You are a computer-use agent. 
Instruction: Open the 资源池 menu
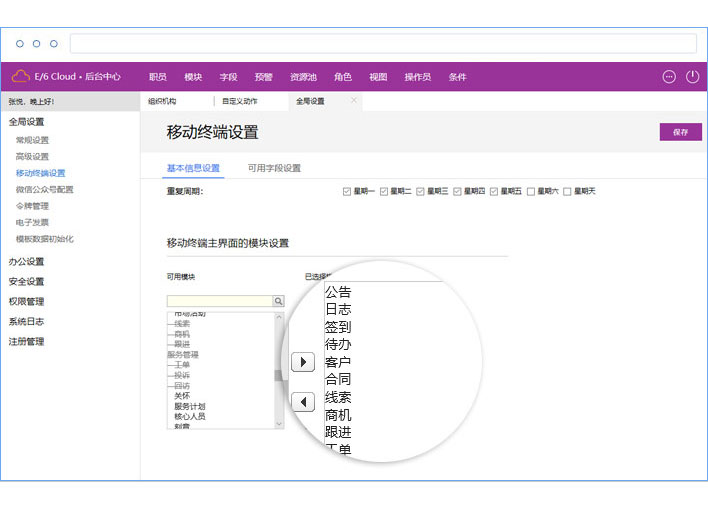pos(303,77)
